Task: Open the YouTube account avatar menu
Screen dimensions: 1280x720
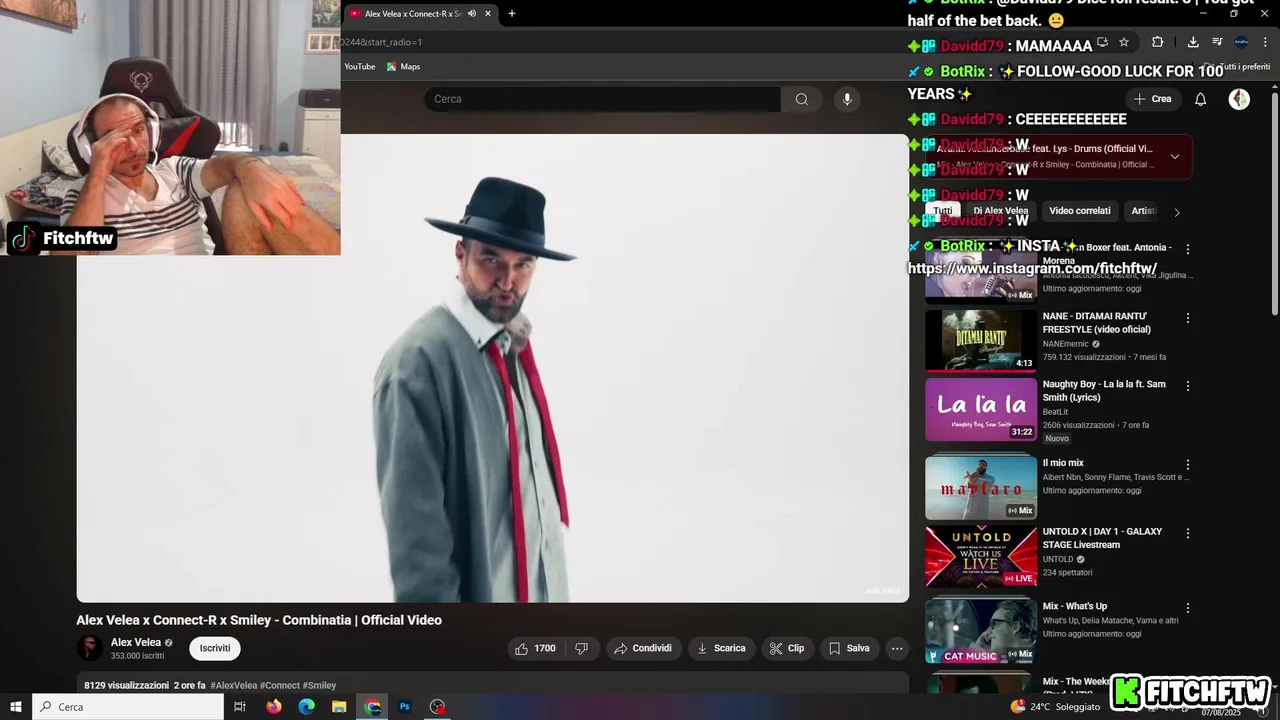Action: pyautogui.click(x=1239, y=99)
